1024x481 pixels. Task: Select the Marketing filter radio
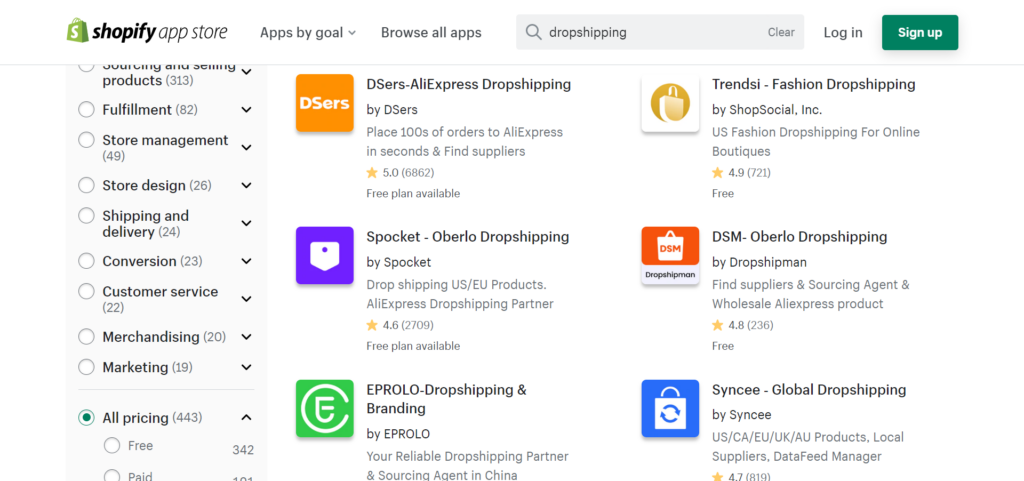[x=86, y=367]
